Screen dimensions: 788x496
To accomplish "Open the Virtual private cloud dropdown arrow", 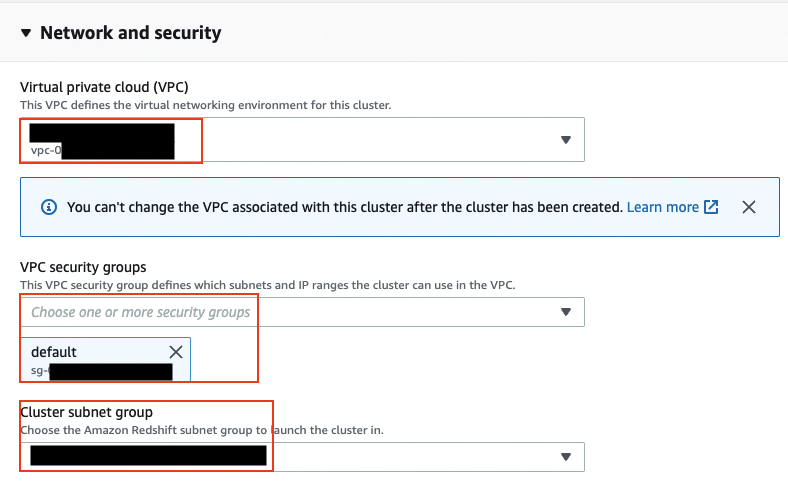I will coord(565,140).
